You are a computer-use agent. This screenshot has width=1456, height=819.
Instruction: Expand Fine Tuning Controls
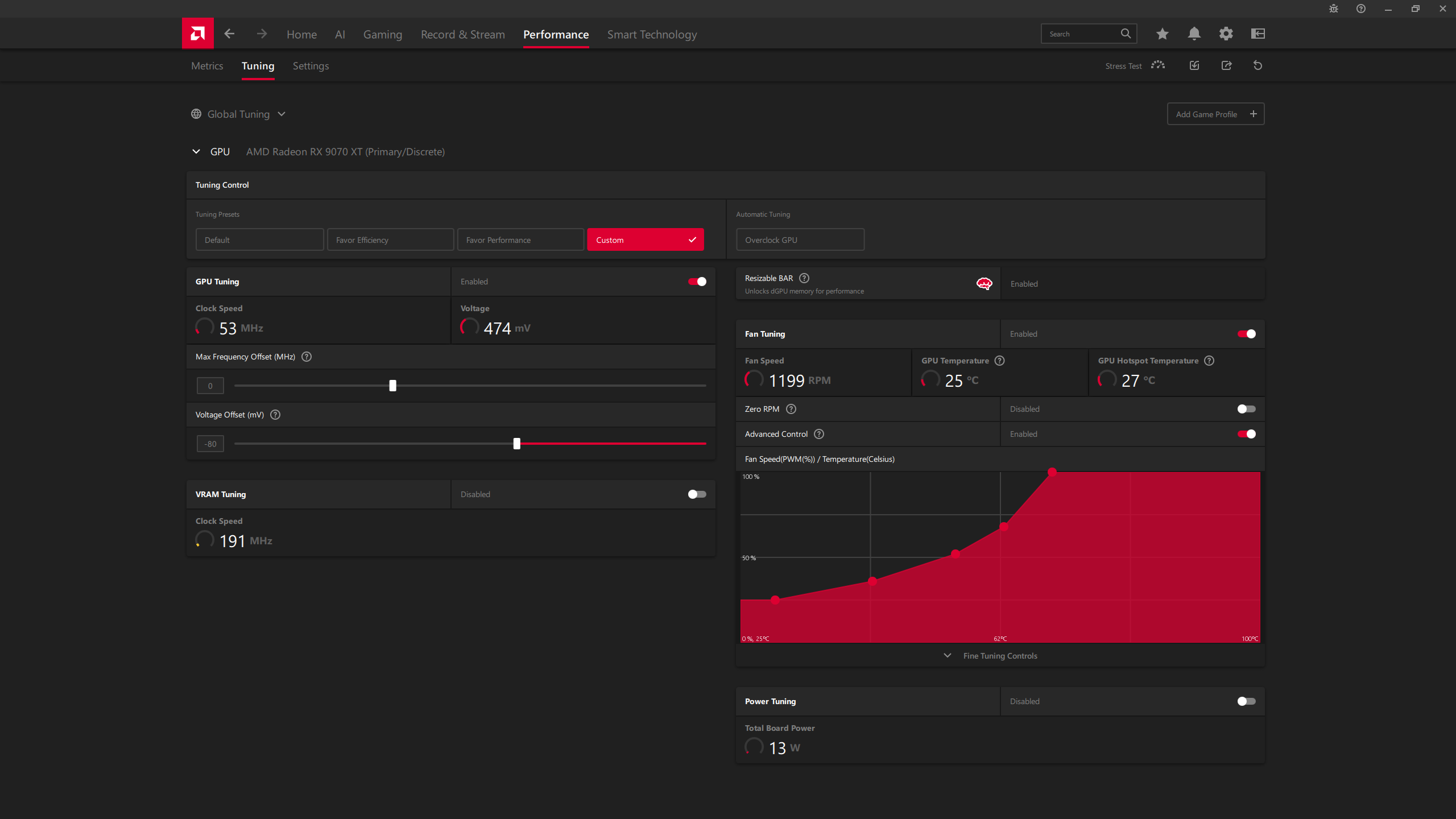[999, 656]
